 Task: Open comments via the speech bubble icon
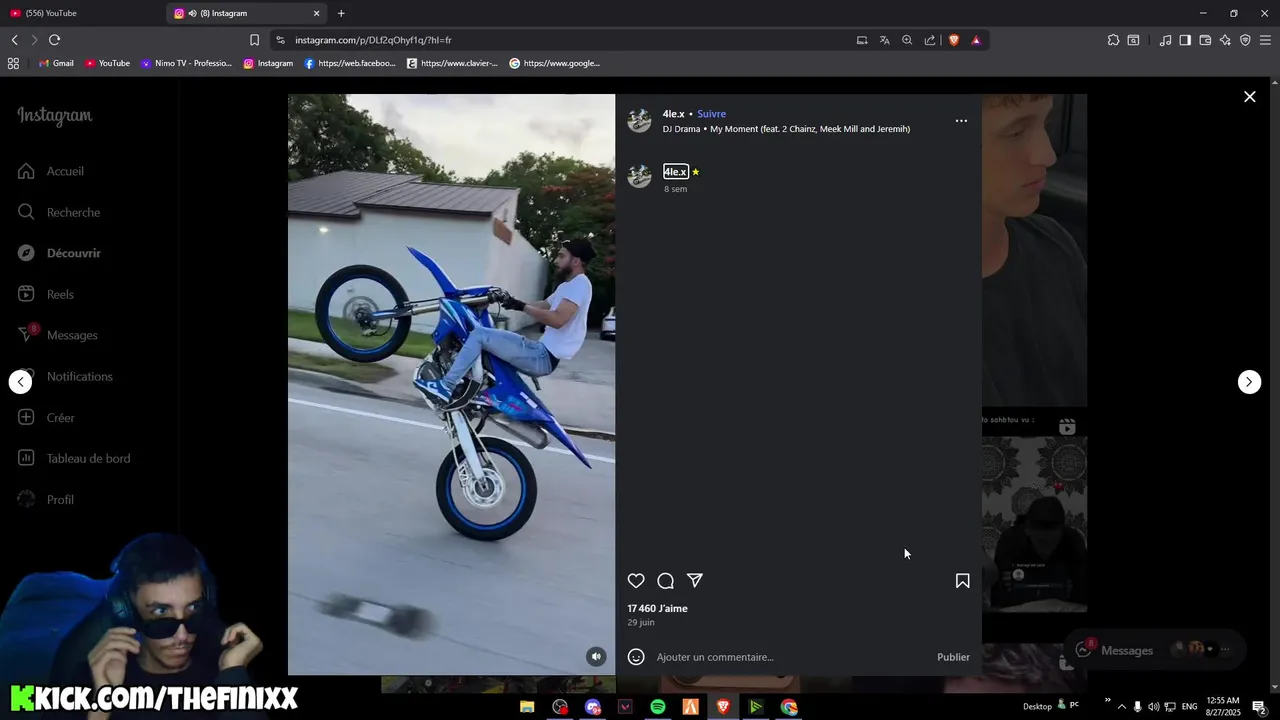coord(665,581)
